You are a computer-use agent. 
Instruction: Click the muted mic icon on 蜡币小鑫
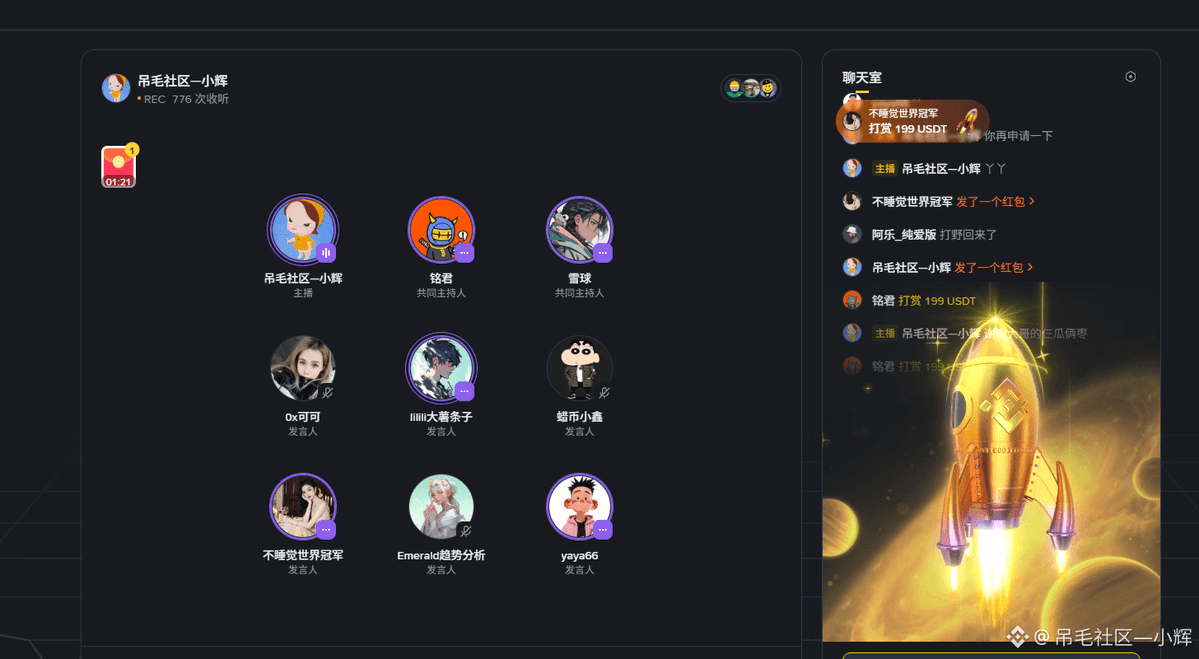pos(603,392)
